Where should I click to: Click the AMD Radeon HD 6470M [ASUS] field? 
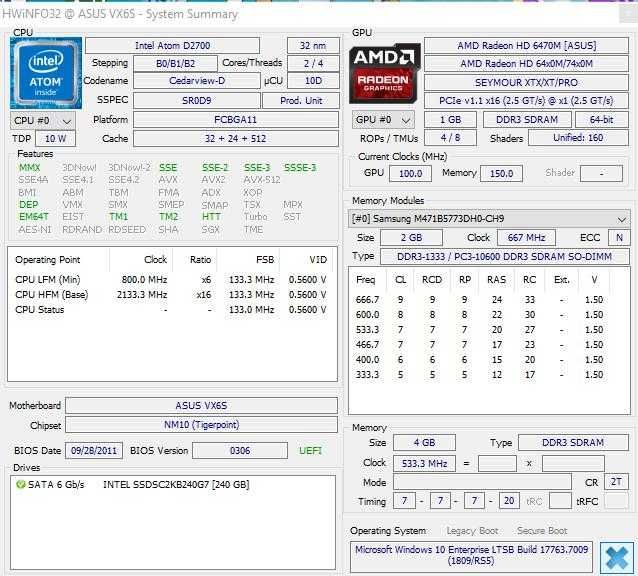click(x=527, y=46)
